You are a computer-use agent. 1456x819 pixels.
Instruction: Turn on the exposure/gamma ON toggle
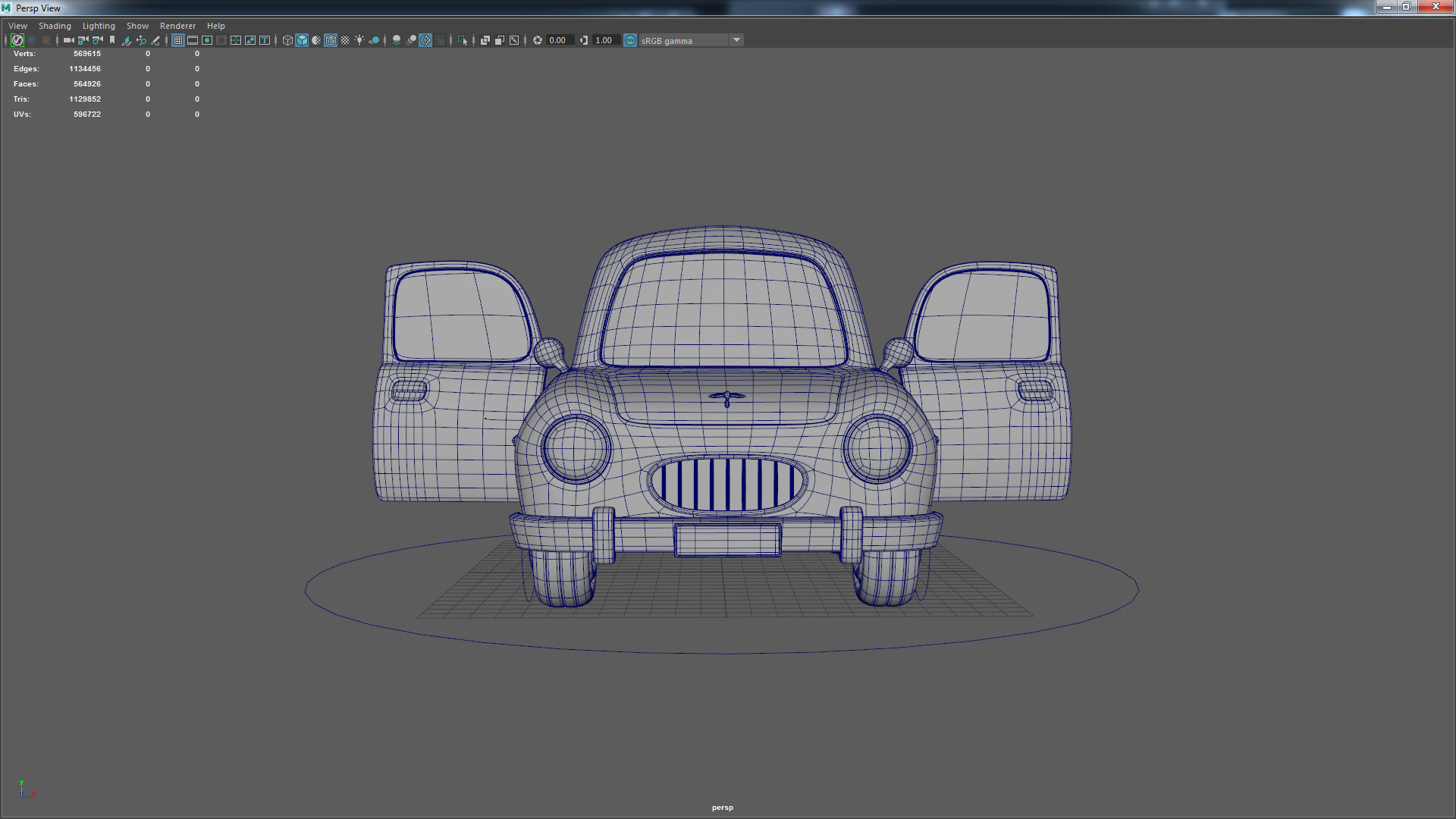tap(630, 40)
